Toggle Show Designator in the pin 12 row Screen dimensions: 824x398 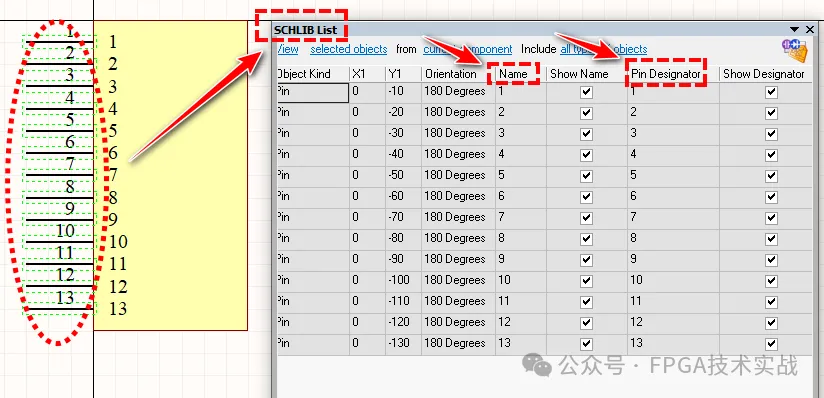pos(771,323)
